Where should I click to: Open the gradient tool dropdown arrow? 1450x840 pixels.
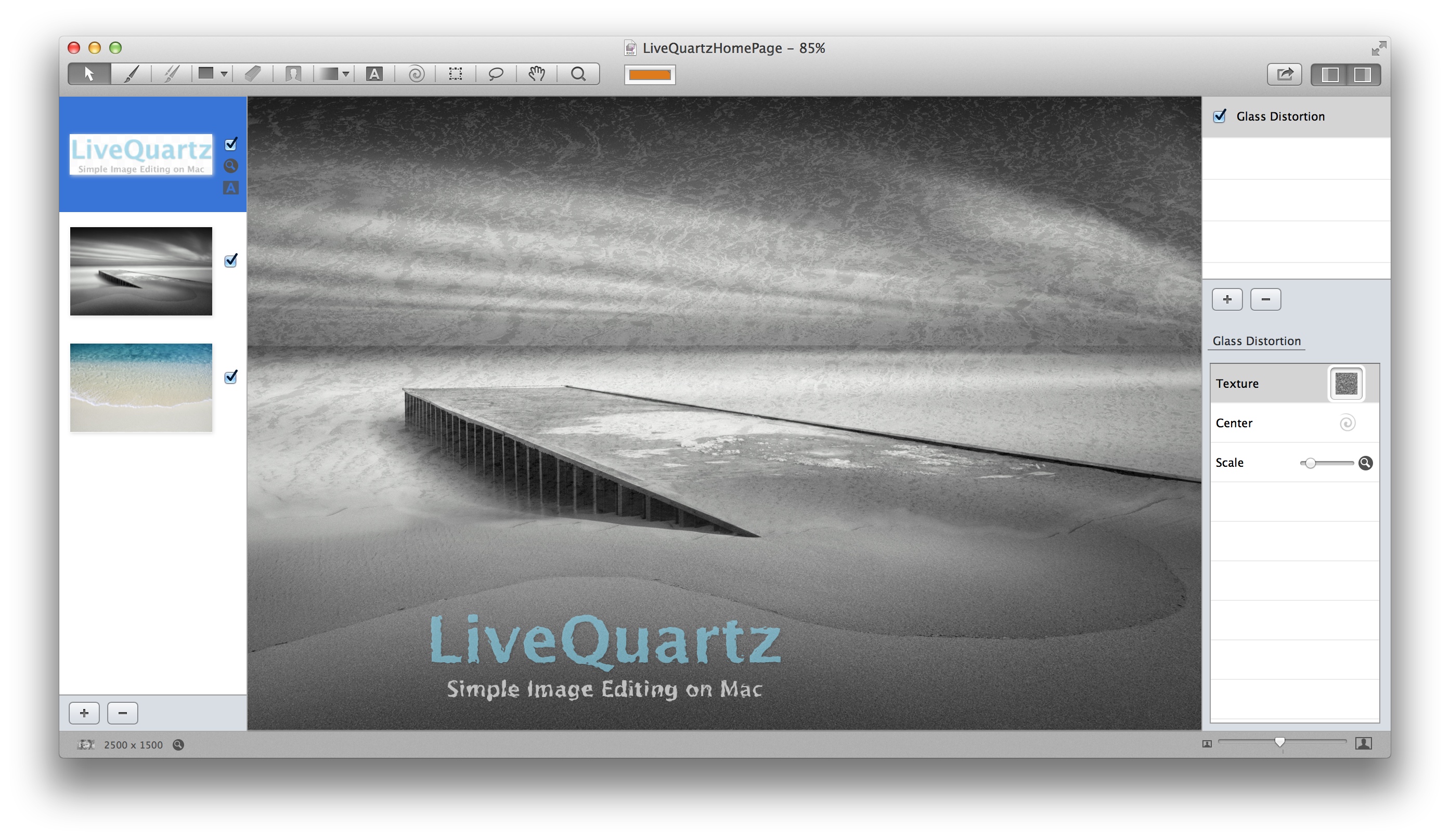point(346,74)
